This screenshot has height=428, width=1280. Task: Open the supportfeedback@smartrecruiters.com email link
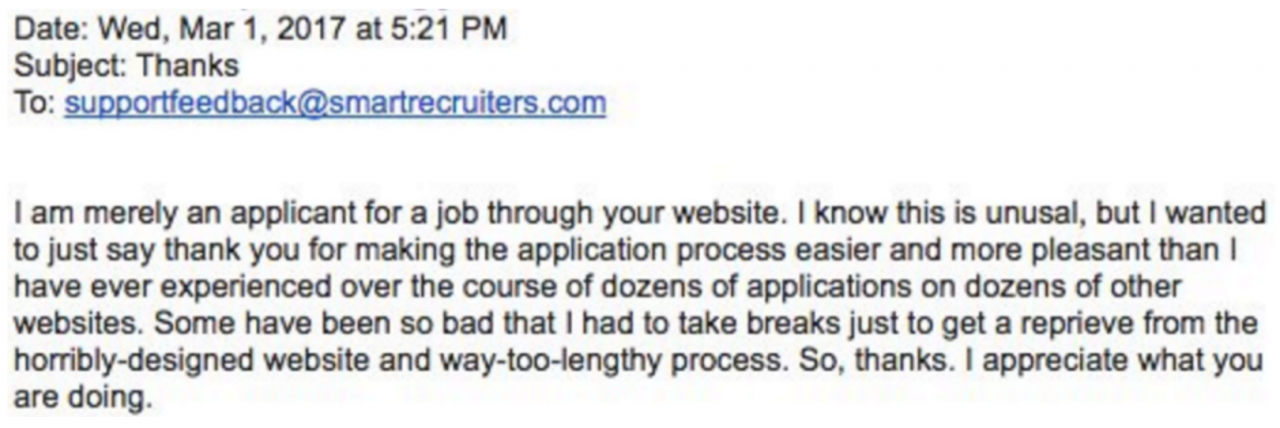(x=335, y=103)
